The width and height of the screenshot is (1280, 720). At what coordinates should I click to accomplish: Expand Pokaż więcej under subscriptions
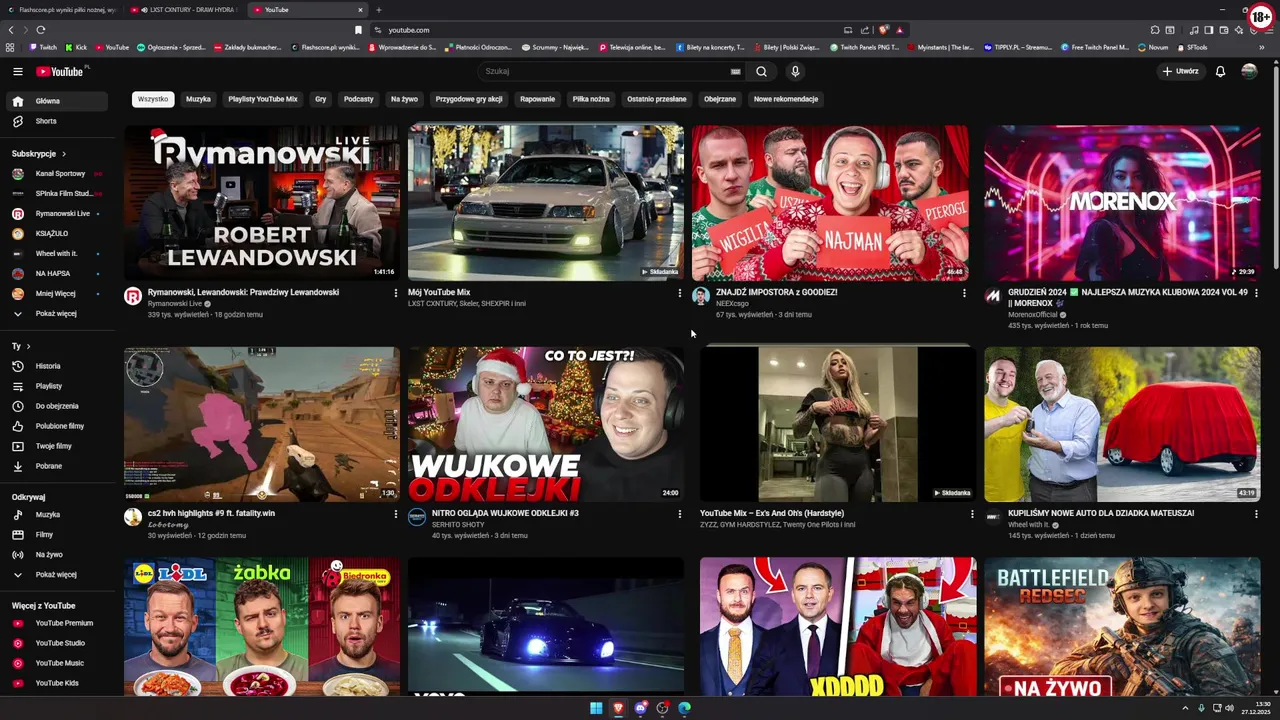tap(55, 313)
